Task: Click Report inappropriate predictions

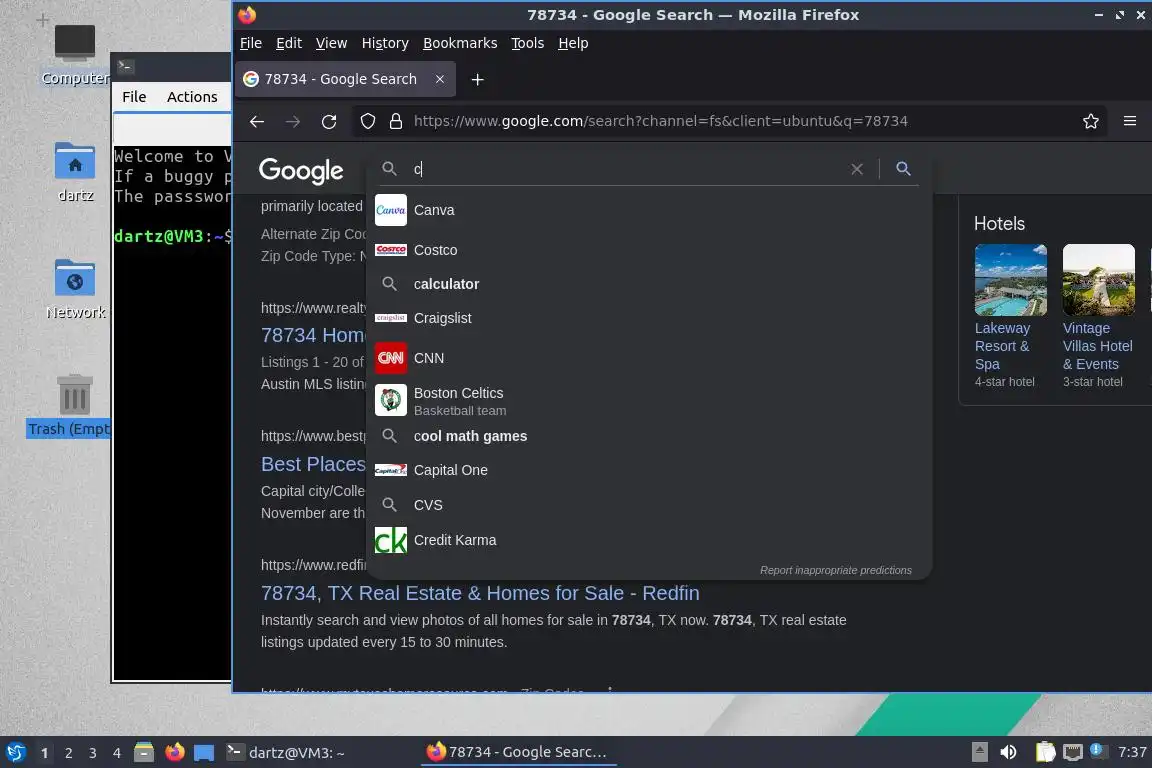Action: 835,570
